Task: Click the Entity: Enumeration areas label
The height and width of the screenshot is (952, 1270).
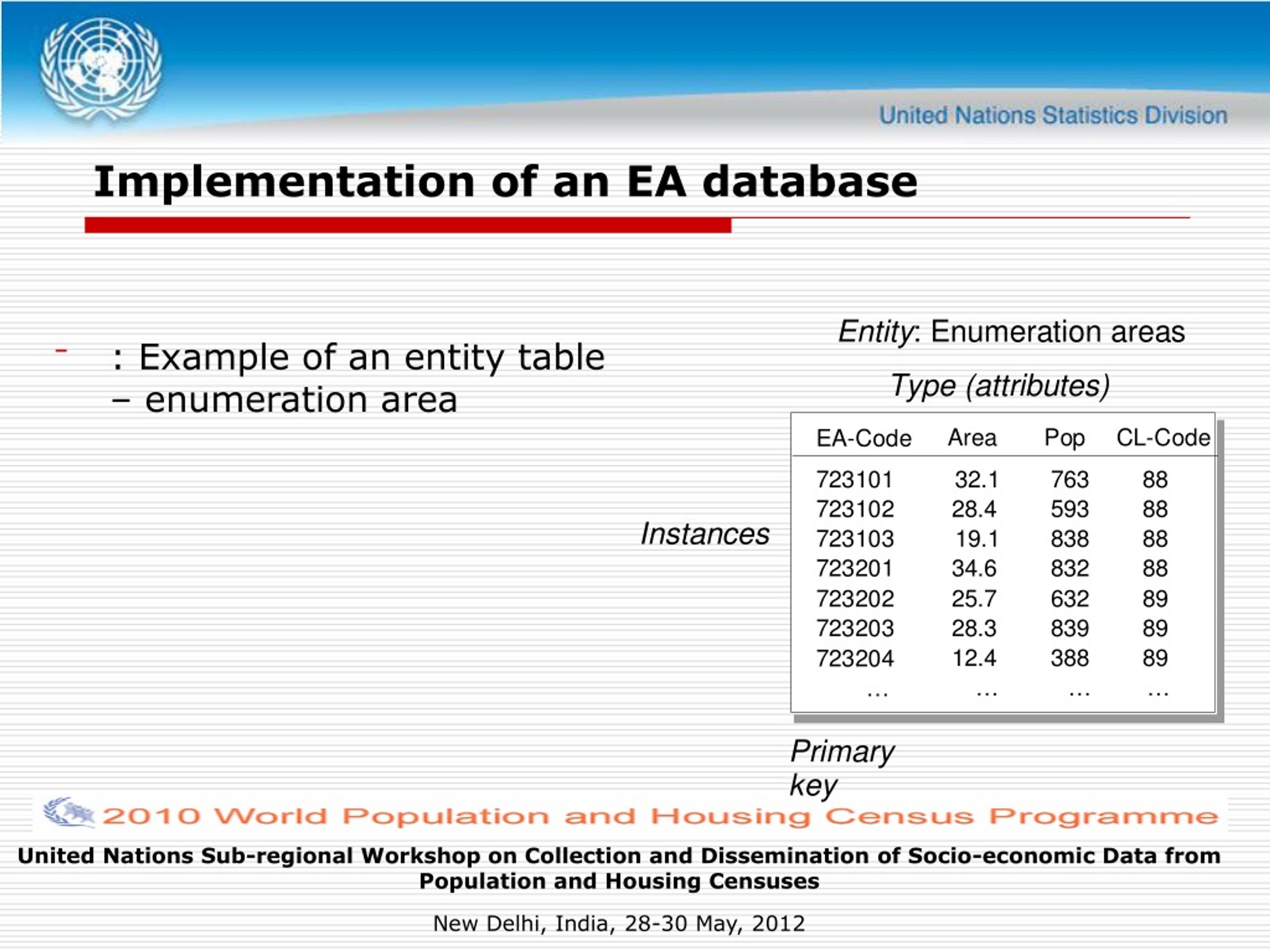Action: coord(1011,332)
